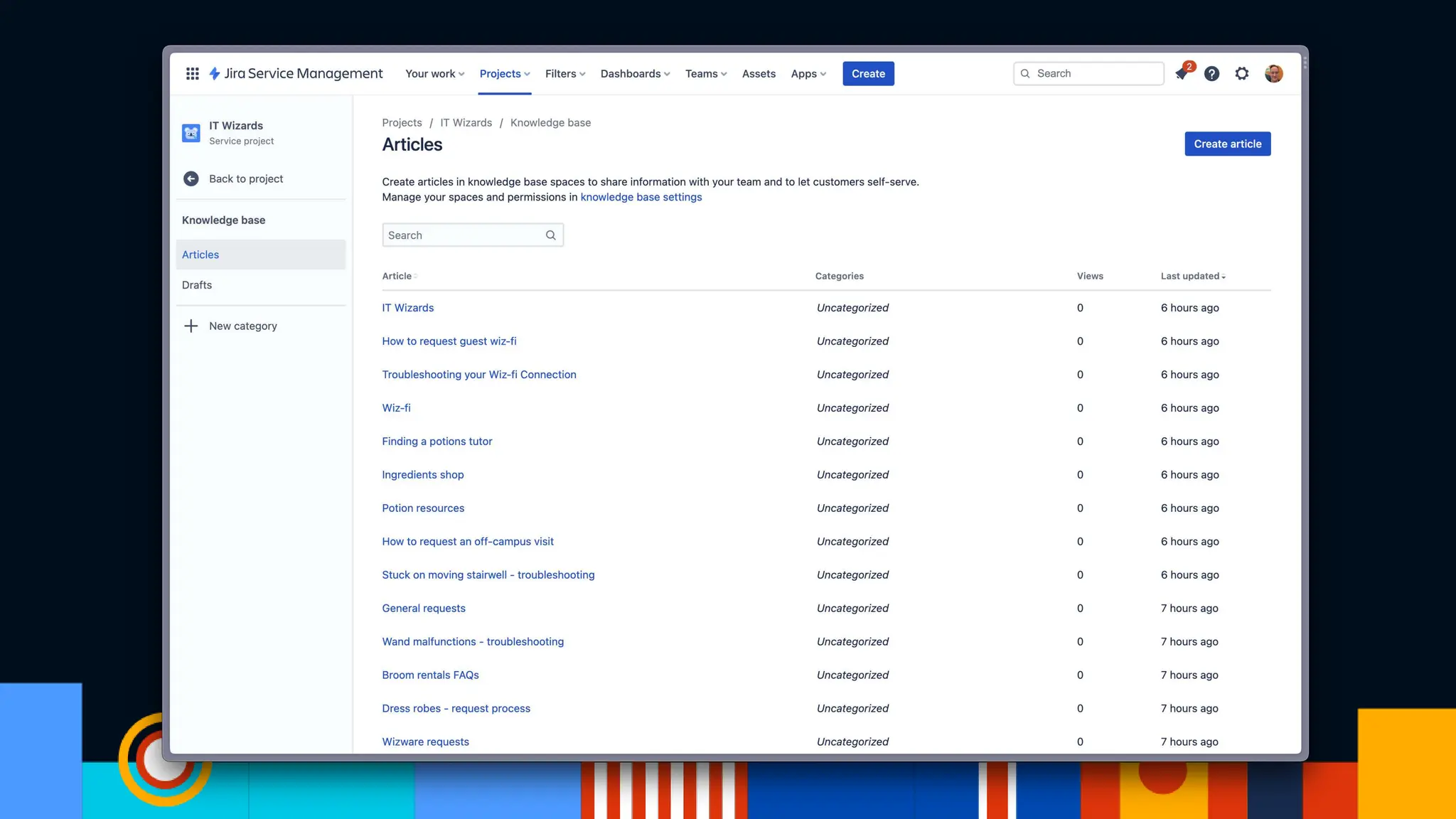Screen dimensions: 1456x819
Task: Expand the Filters dropdown
Action: coord(565,73)
